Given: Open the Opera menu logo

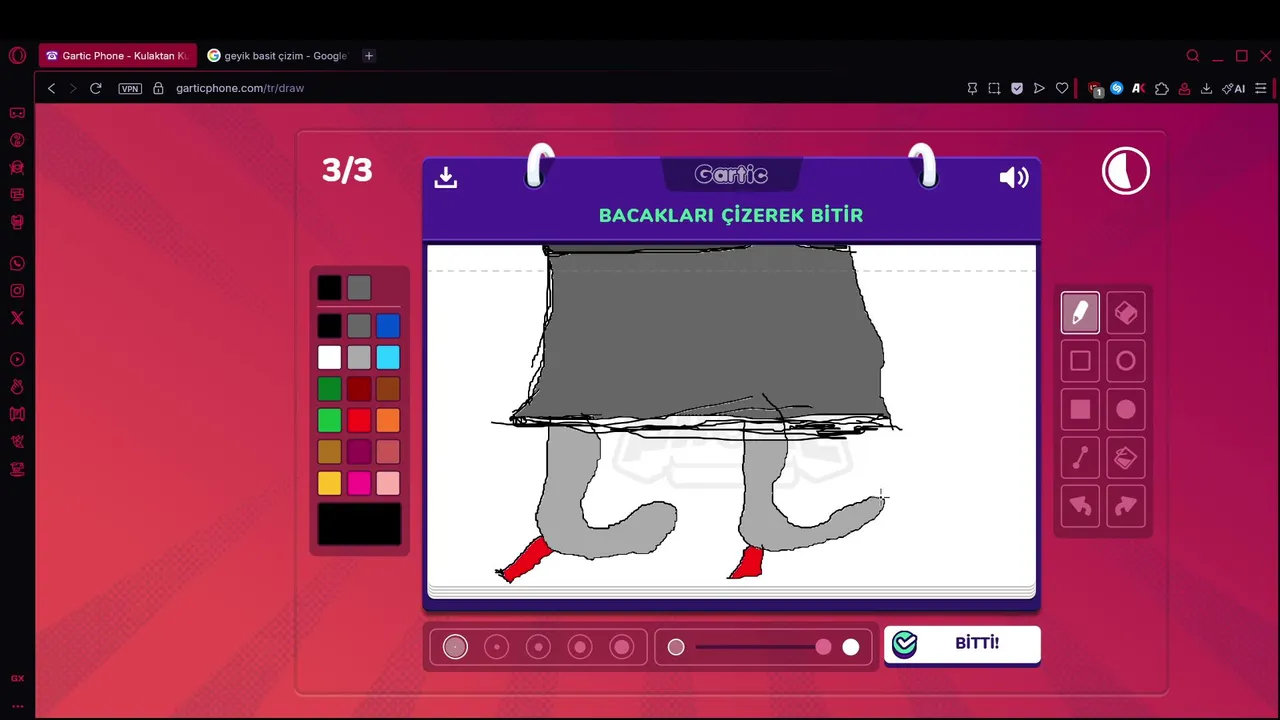Looking at the screenshot, I should (17, 56).
